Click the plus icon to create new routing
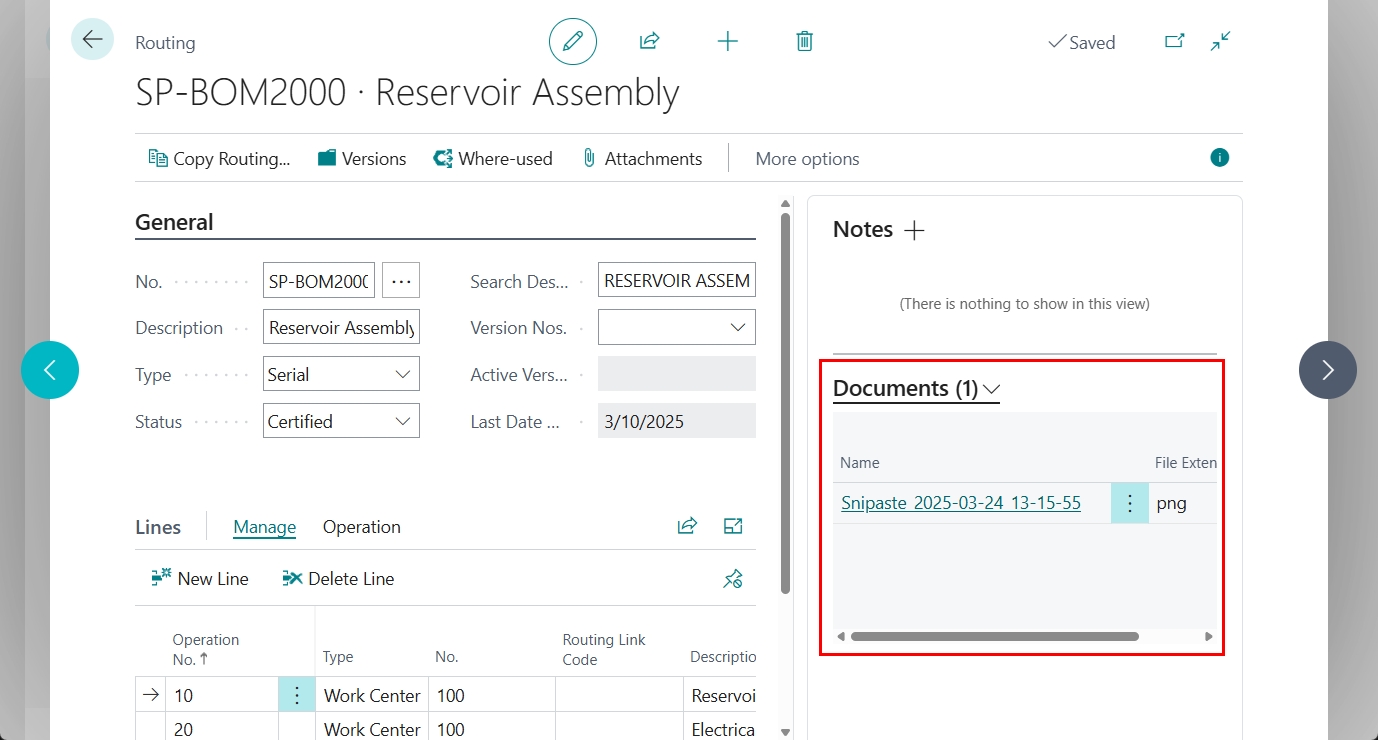Viewport: 1378px width, 740px height. (x=727, y=41)
